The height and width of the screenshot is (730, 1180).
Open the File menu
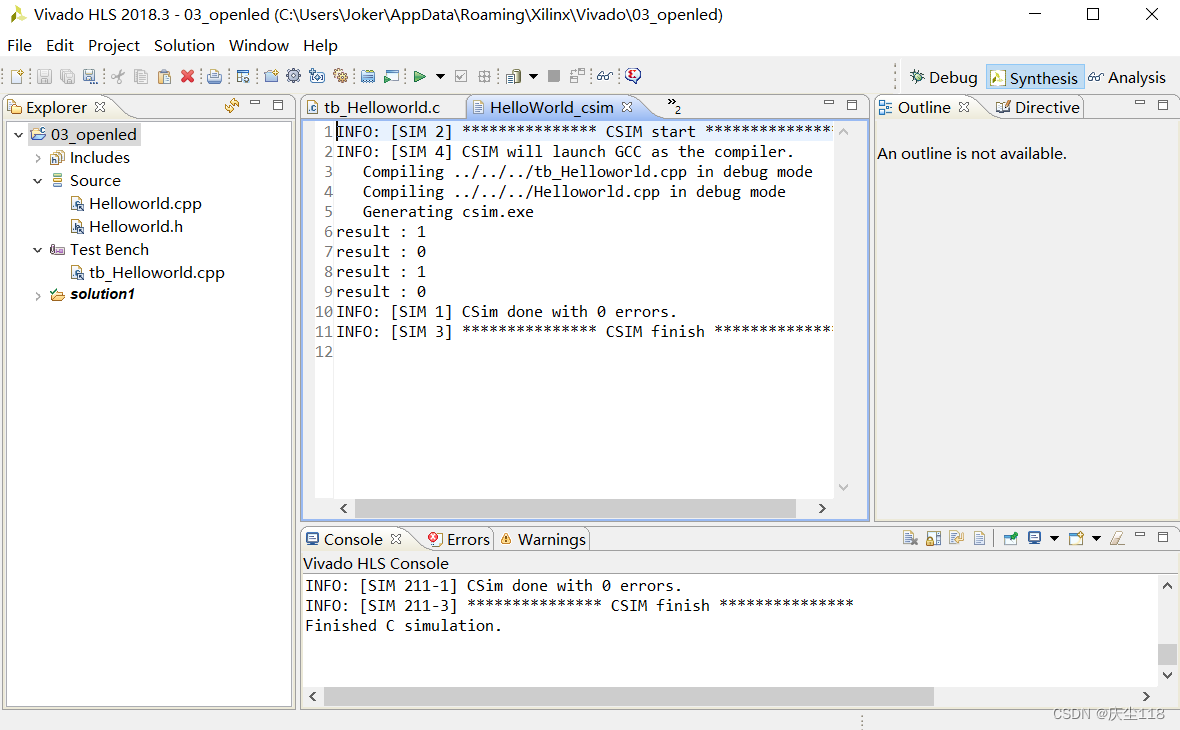point(20,45)
